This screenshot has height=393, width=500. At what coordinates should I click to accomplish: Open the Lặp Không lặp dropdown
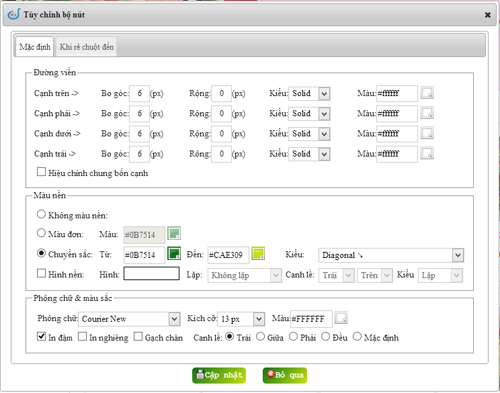(x=245, y=275)
